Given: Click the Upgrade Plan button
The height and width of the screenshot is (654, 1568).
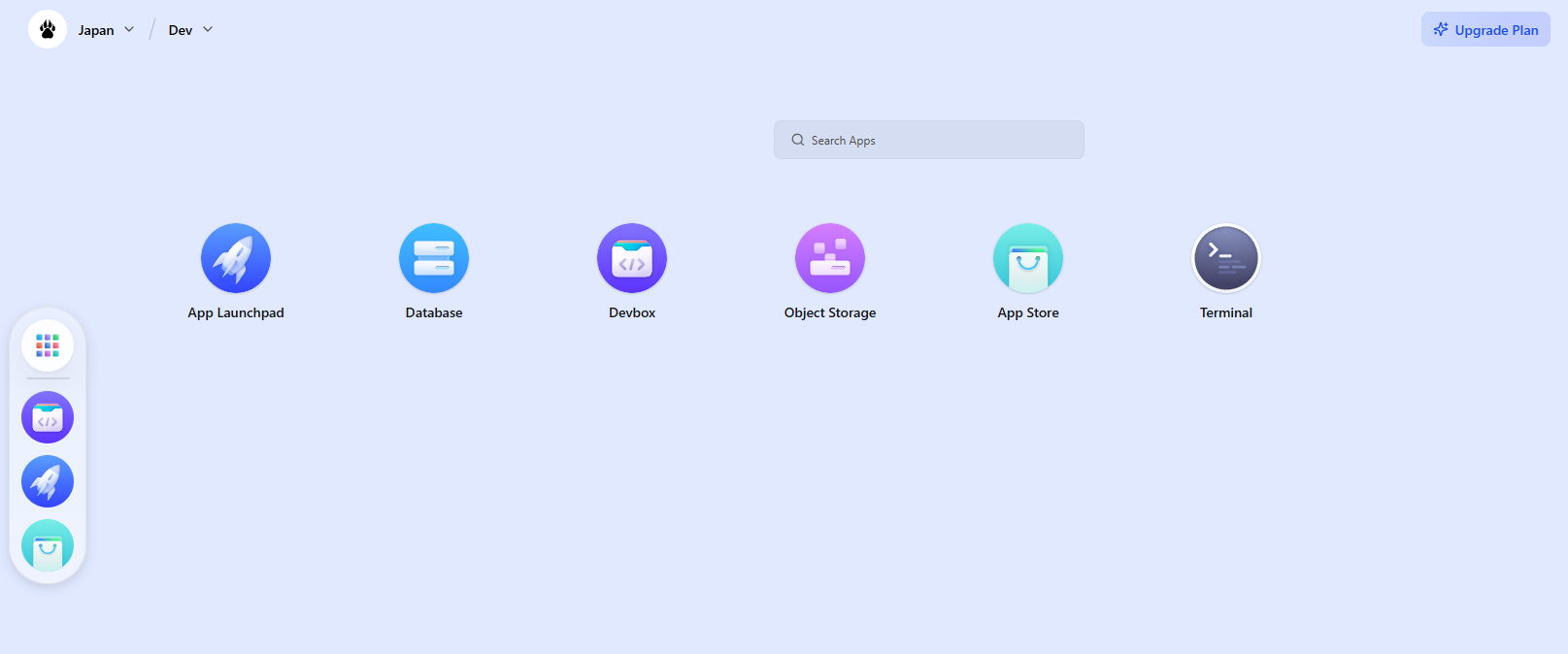Looking at the screenshot, I should [x=1485, y=29].
